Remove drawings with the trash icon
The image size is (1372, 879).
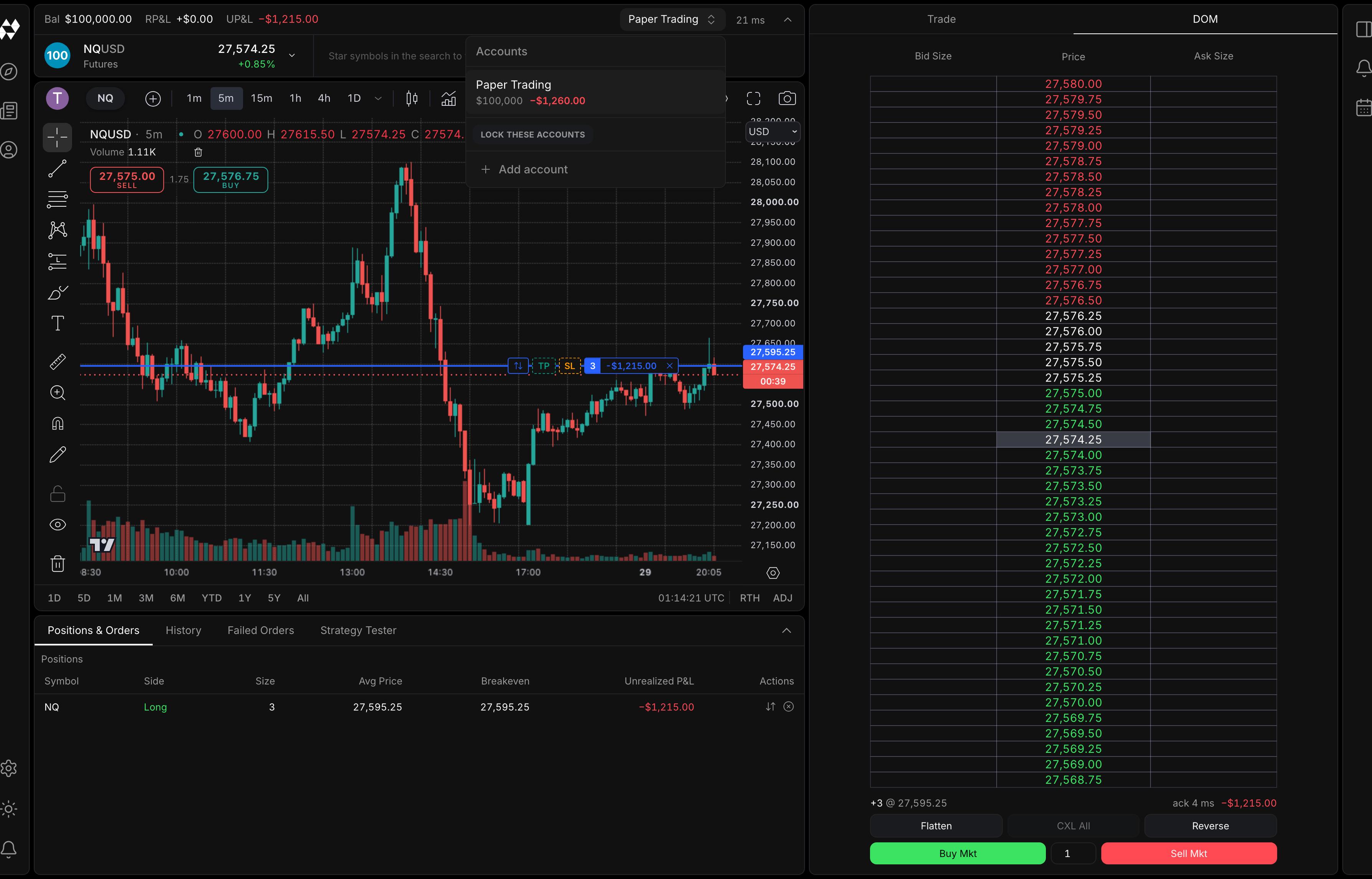coord(57,563)
